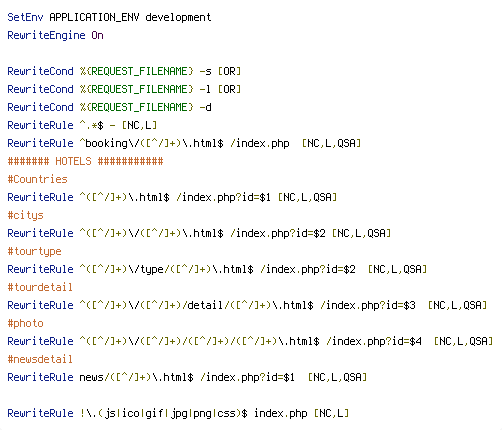Click the #photo comment

point(25,324)
